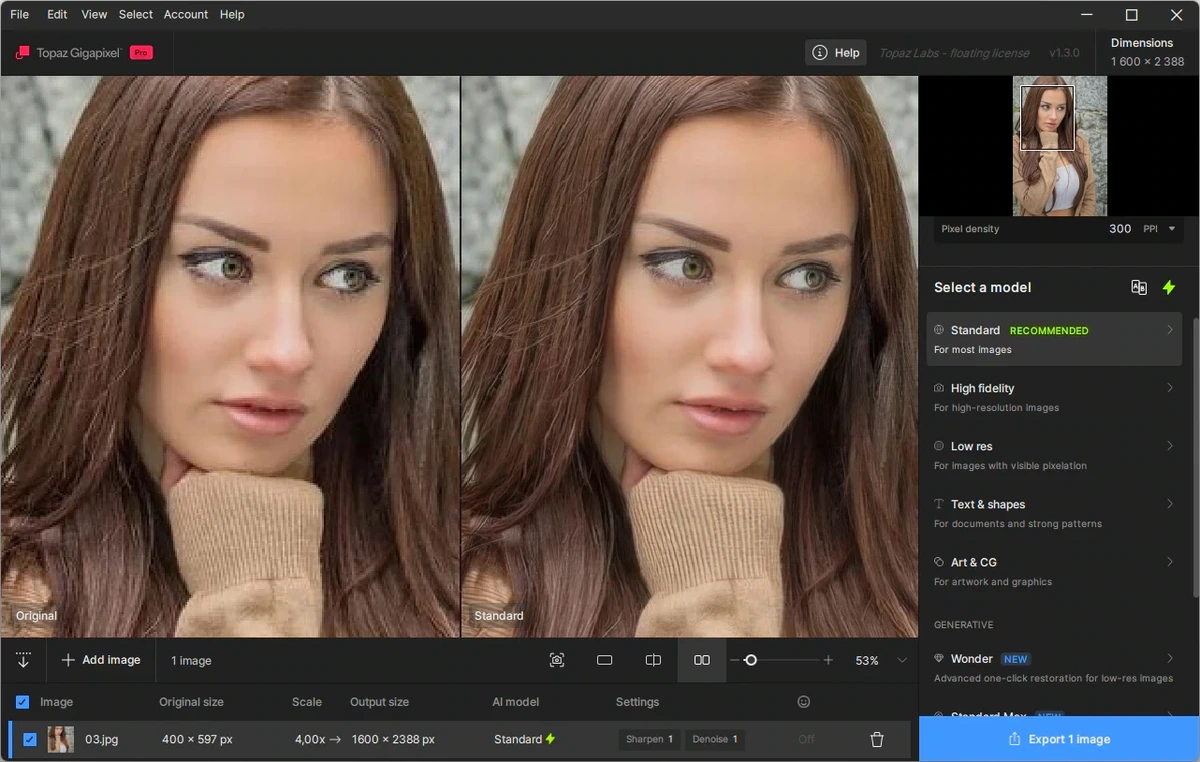Click the Original label on left preview

pos(36,616)
